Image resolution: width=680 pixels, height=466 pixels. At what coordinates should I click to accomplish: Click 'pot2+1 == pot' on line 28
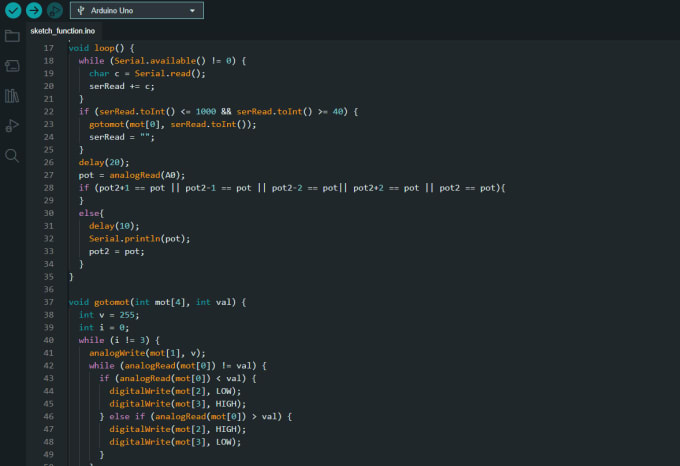(132, 188)
